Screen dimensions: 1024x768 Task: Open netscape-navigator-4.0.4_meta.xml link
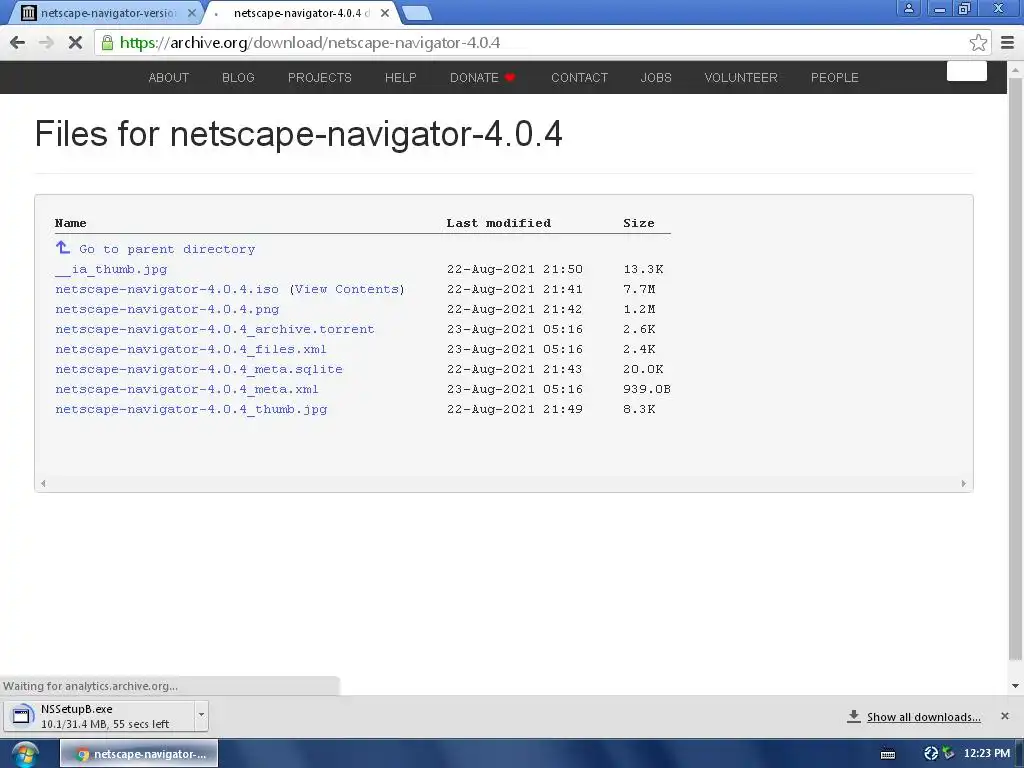point(187,389)
